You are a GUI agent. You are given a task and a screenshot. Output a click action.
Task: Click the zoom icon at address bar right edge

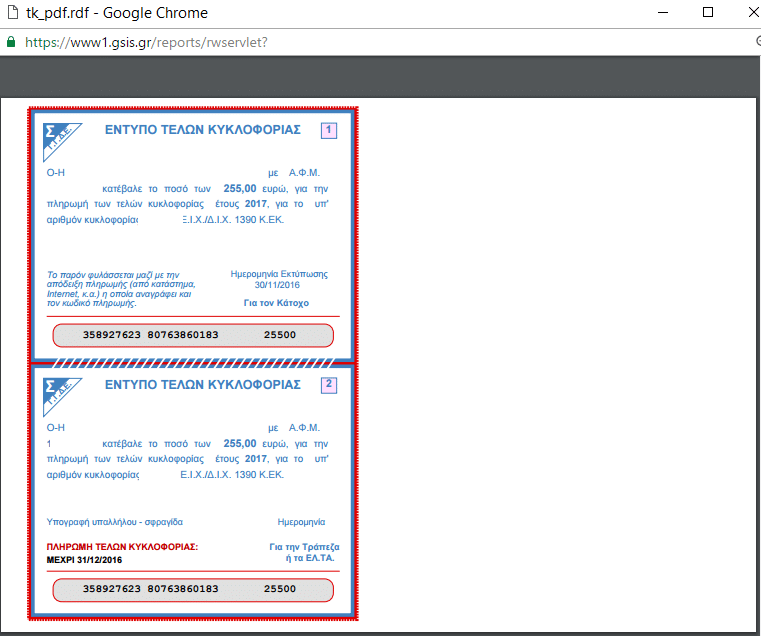click(x=756, y=43)
